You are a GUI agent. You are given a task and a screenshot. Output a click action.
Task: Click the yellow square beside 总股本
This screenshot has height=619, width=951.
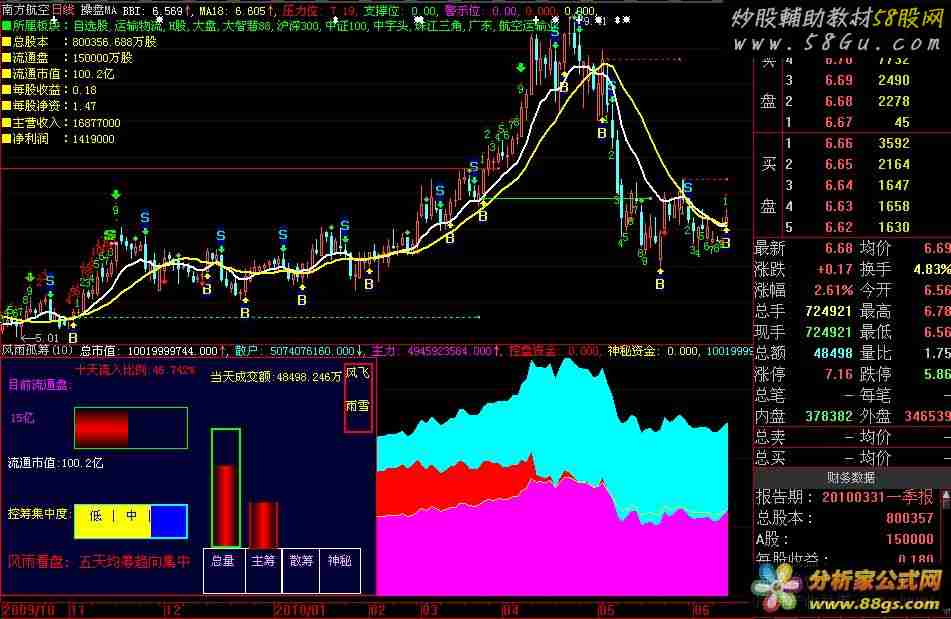(6, 43)
